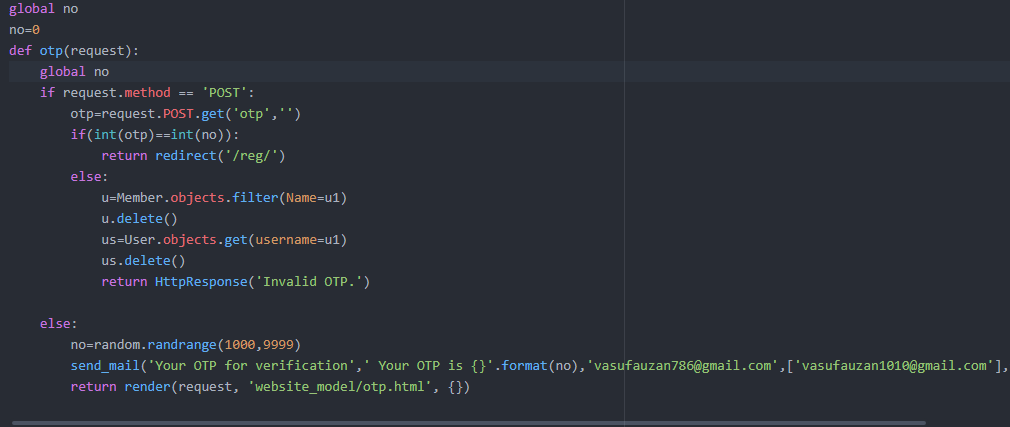This screenshot has width=1010, height=427.
Task: Click "return HttpResponse('Invalid OTP.')" line
Action: [x=236, y=281]
